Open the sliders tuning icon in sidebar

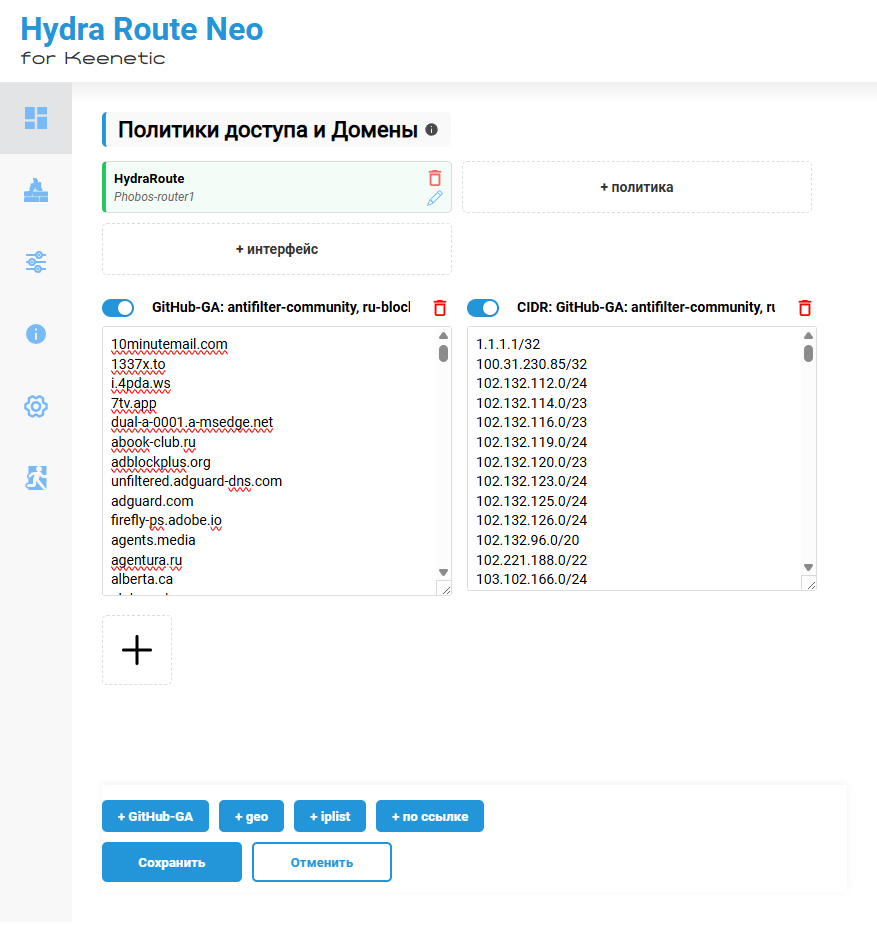click(36, 262)
